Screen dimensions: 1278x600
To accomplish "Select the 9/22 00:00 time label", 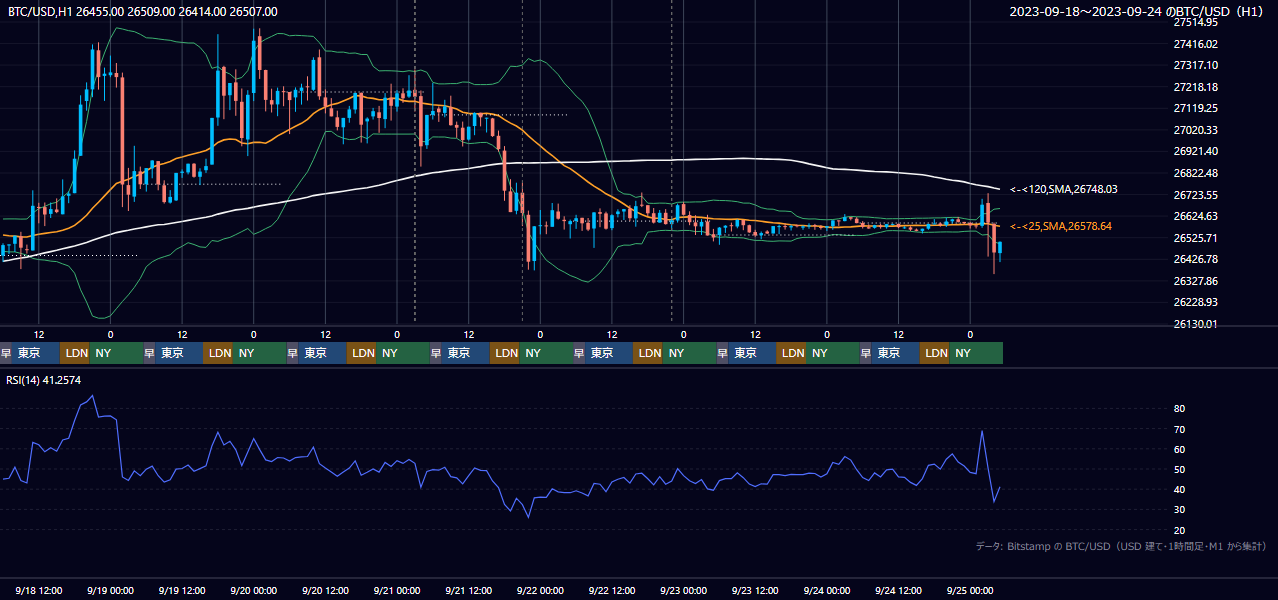I will coord(541,591).
